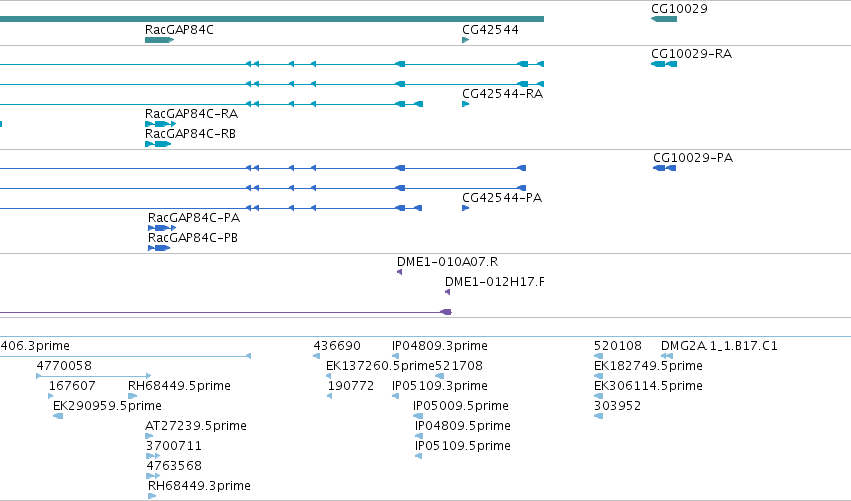Click the CG10029-RA transcript label
The height and width of the screenshot is (501, 851).
tap(691, 54)
